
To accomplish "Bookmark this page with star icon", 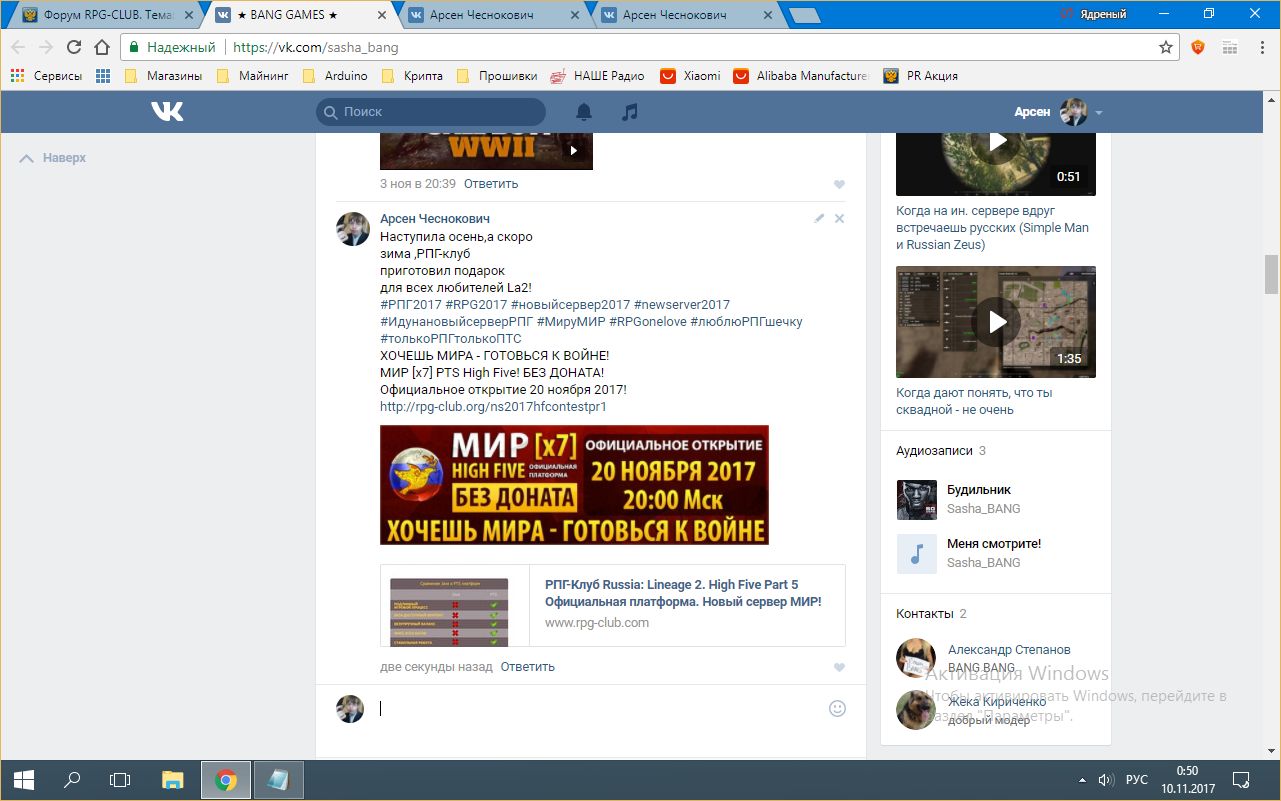I will click(1165, 47).
